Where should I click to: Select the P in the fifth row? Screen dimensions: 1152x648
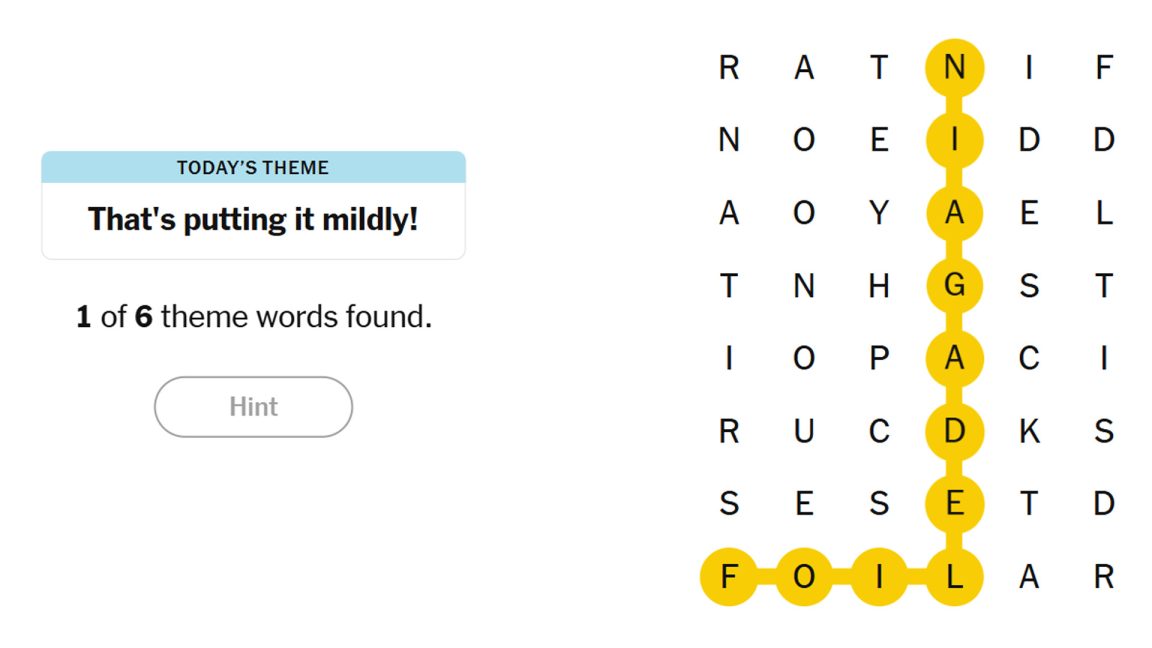click(879, 358)
